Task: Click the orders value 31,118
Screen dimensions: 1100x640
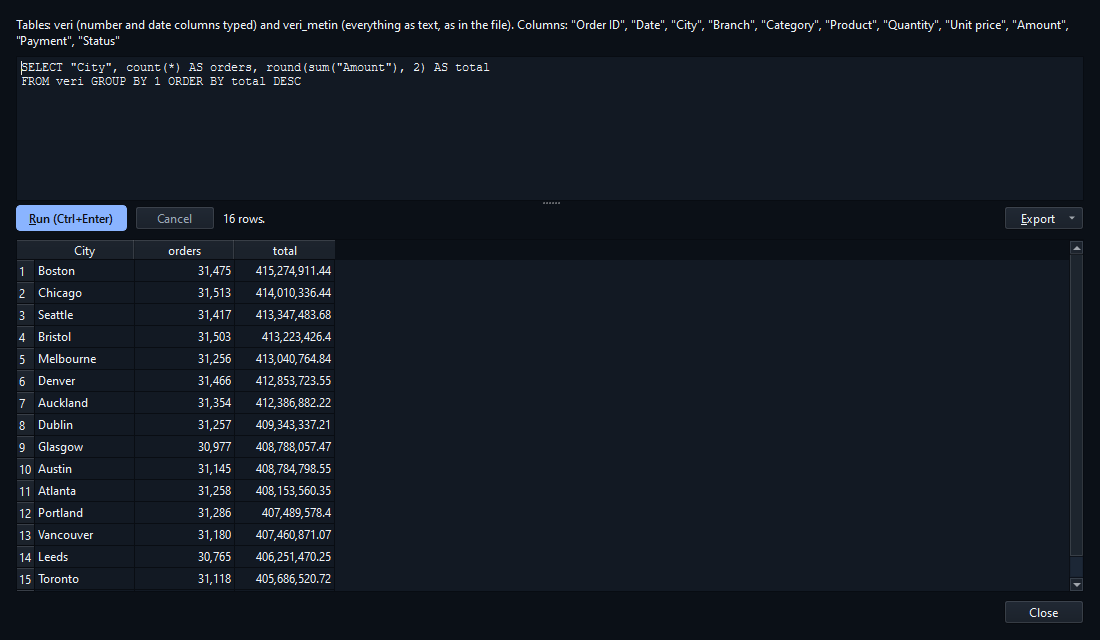Action: tap(185, 579)
